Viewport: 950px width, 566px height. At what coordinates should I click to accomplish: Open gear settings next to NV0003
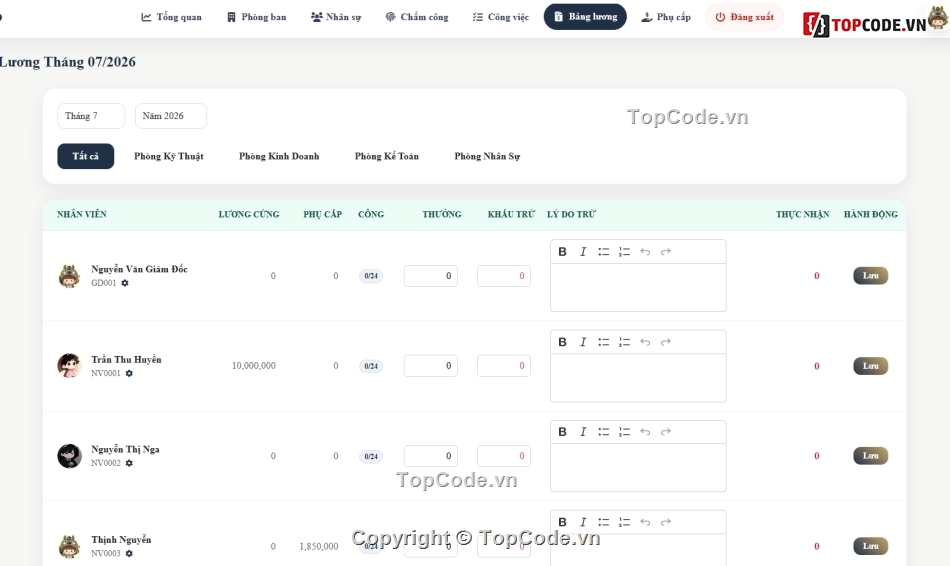click(x=129, y=553)
